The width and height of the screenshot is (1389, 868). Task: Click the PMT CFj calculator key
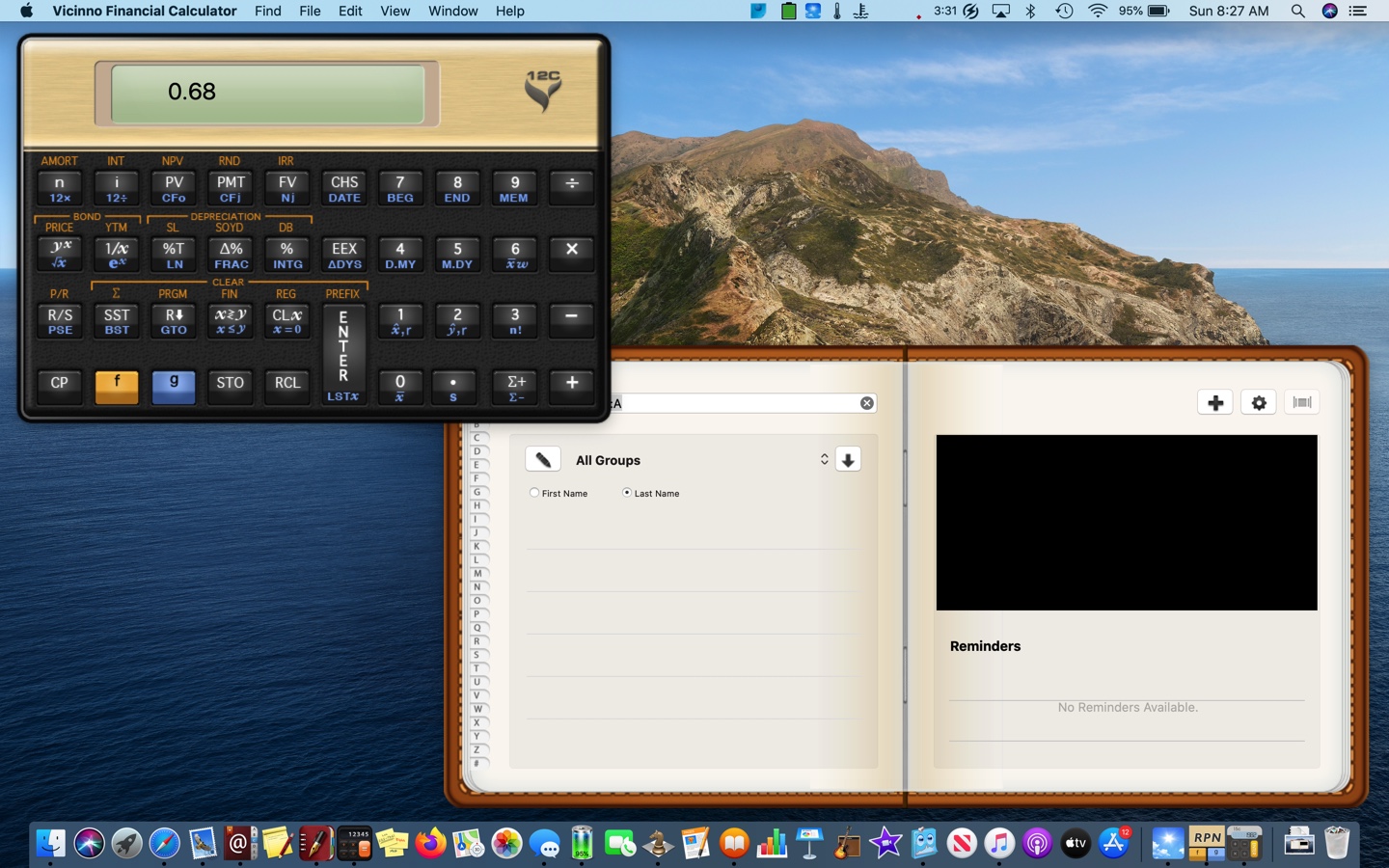[x=231, y=189]
